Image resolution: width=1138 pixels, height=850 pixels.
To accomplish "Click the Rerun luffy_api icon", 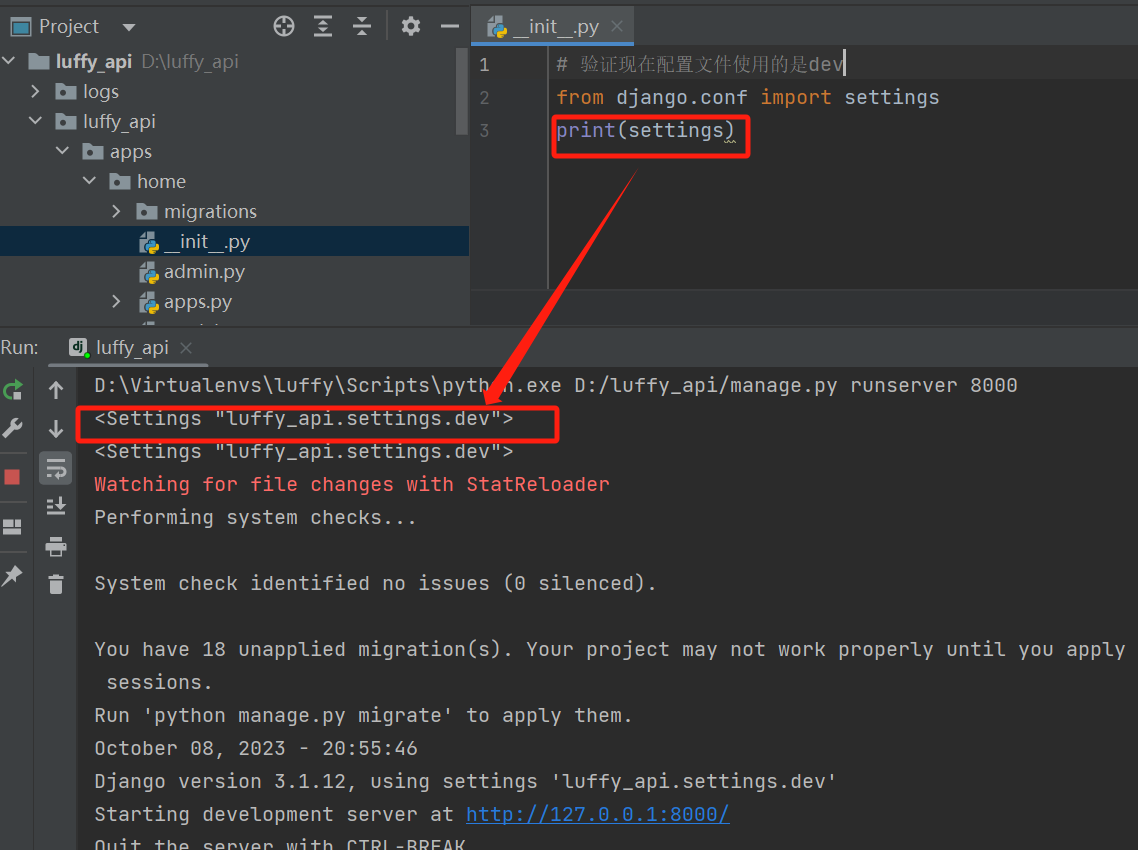I will [13, 391].
